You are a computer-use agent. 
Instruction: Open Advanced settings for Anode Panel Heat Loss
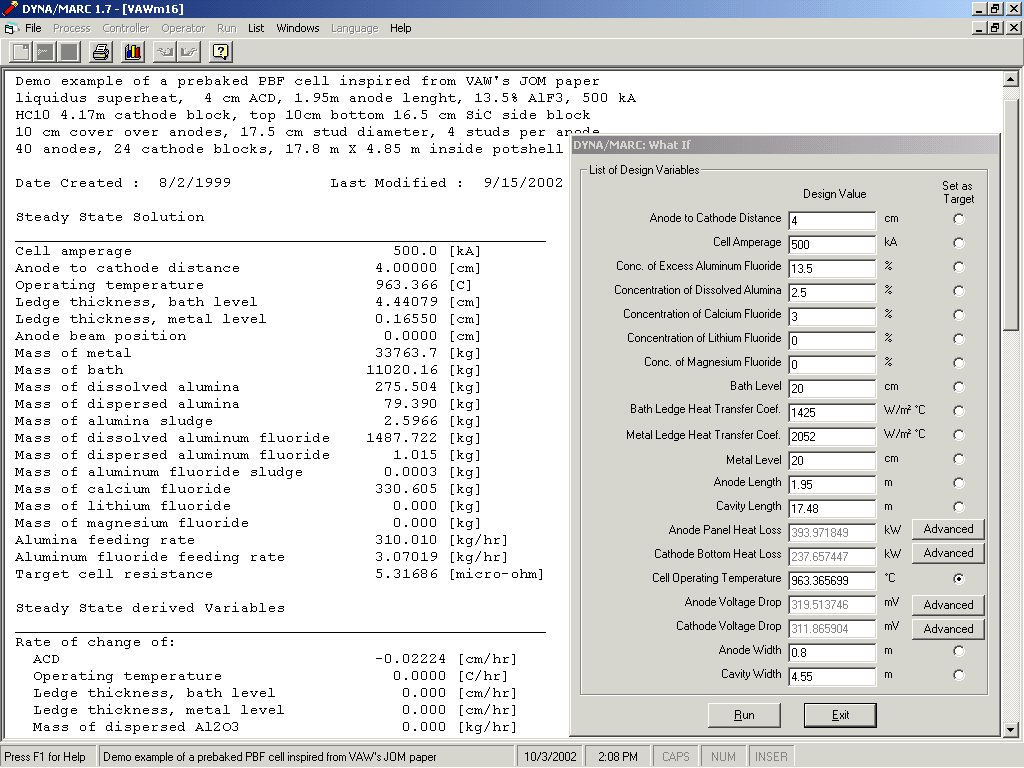(948, 529)
